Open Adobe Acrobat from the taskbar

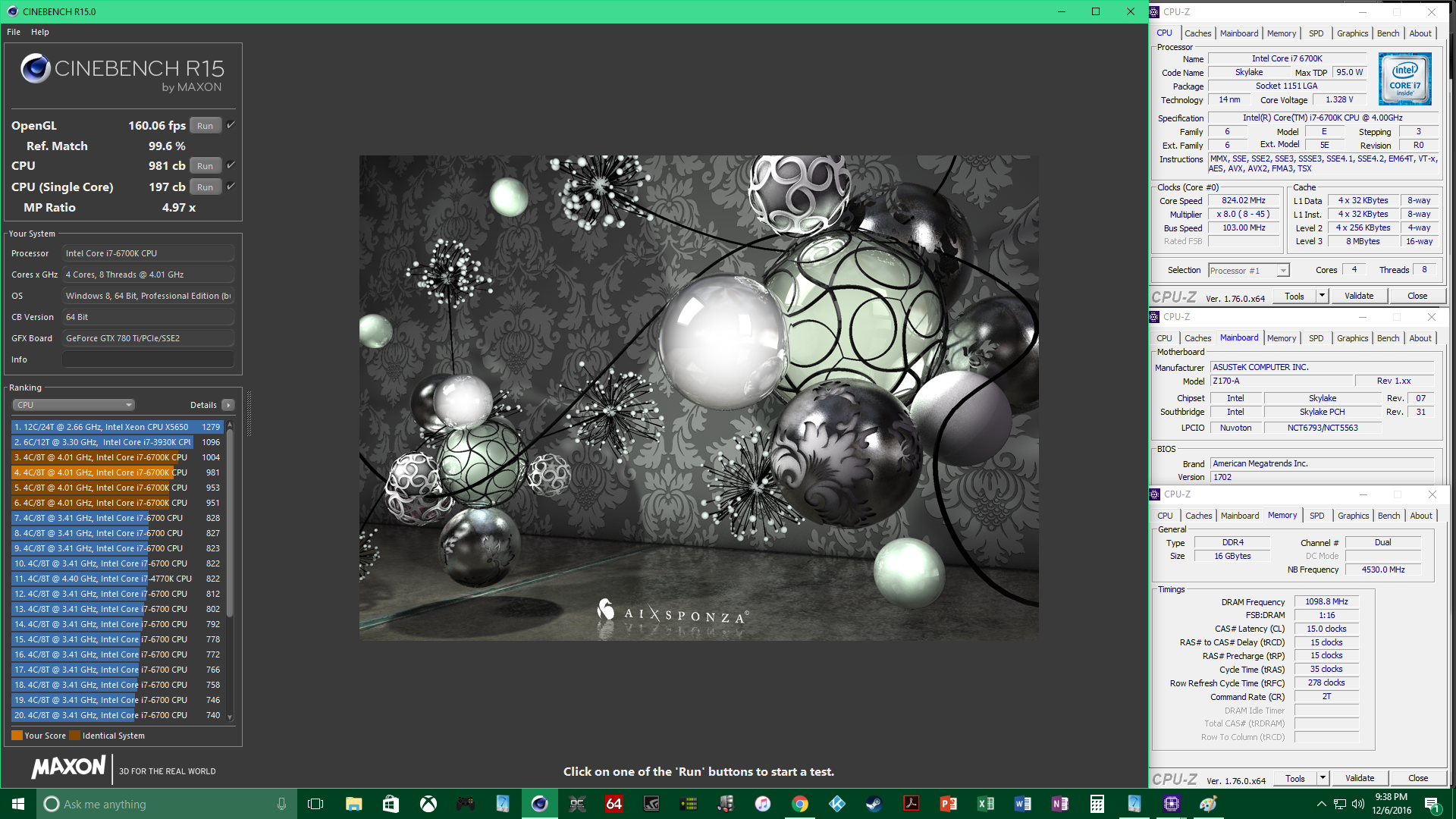click(x=911, y=804)
